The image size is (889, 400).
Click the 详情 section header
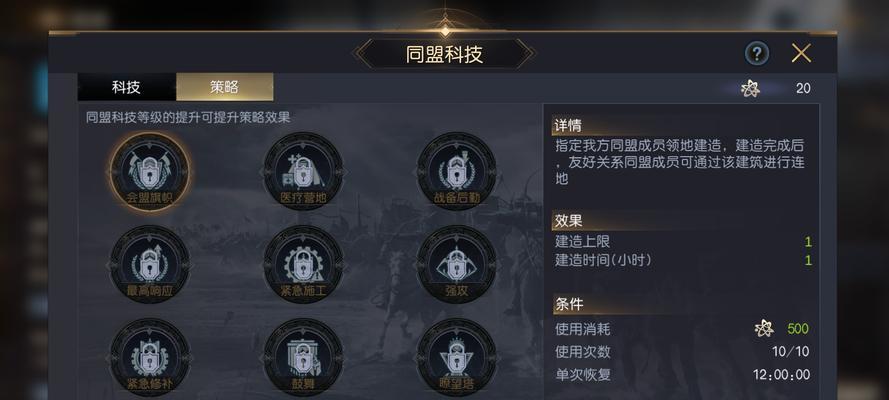pyautogui.click(x=568, y=125)
